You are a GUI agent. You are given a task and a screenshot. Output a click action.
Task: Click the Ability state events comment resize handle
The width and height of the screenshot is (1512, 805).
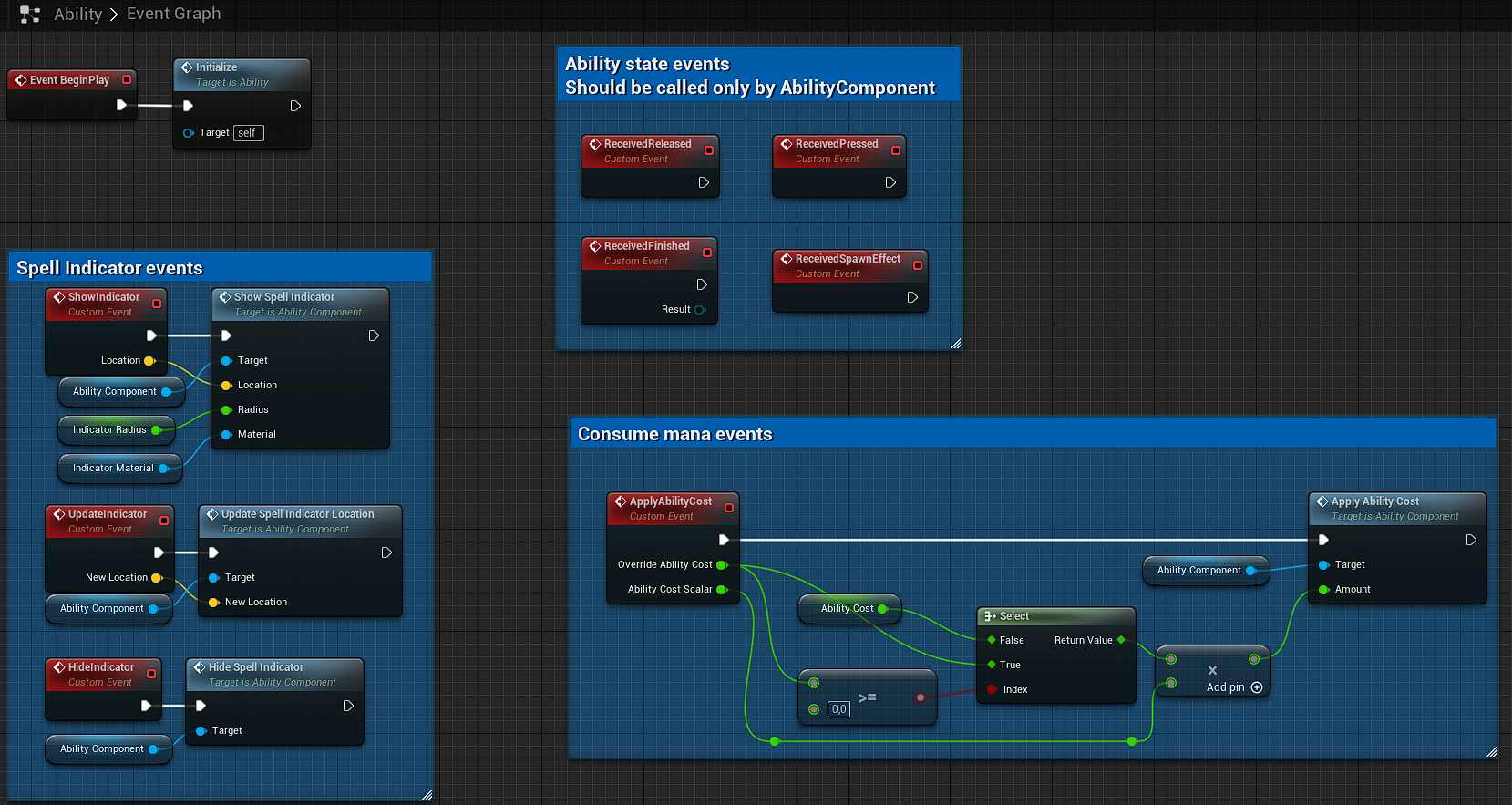pyautogui.click(x=955, y=344)
